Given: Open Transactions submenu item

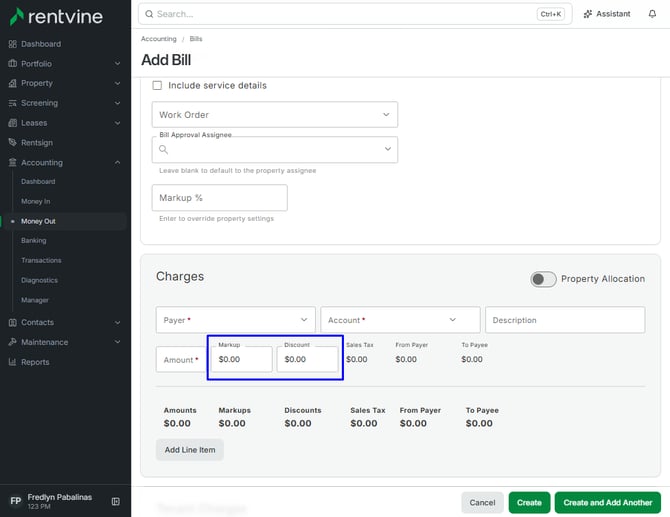Looking at the screenshot, I should point(41,260).
